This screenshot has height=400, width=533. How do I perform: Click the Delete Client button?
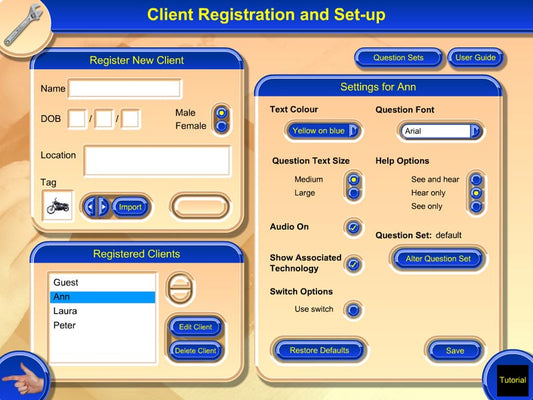coord(195,351)
